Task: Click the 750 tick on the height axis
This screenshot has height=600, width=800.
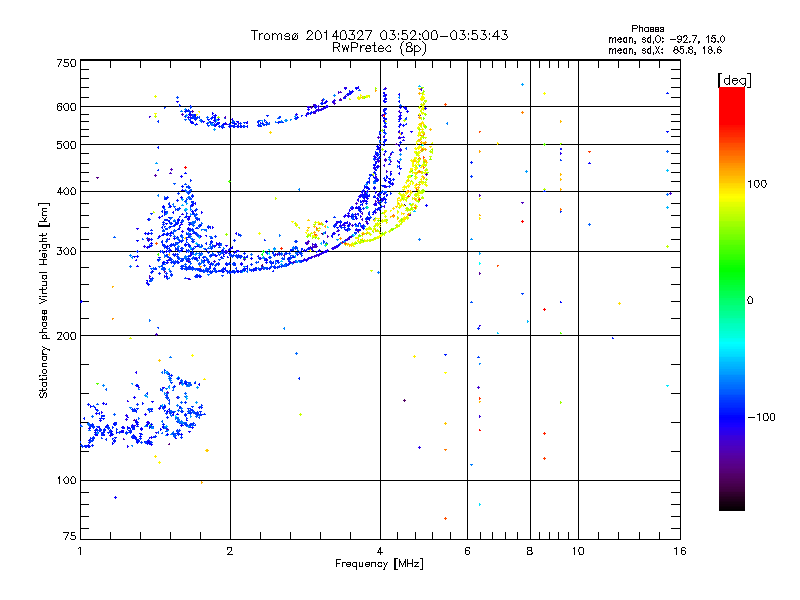Action: 67,63
